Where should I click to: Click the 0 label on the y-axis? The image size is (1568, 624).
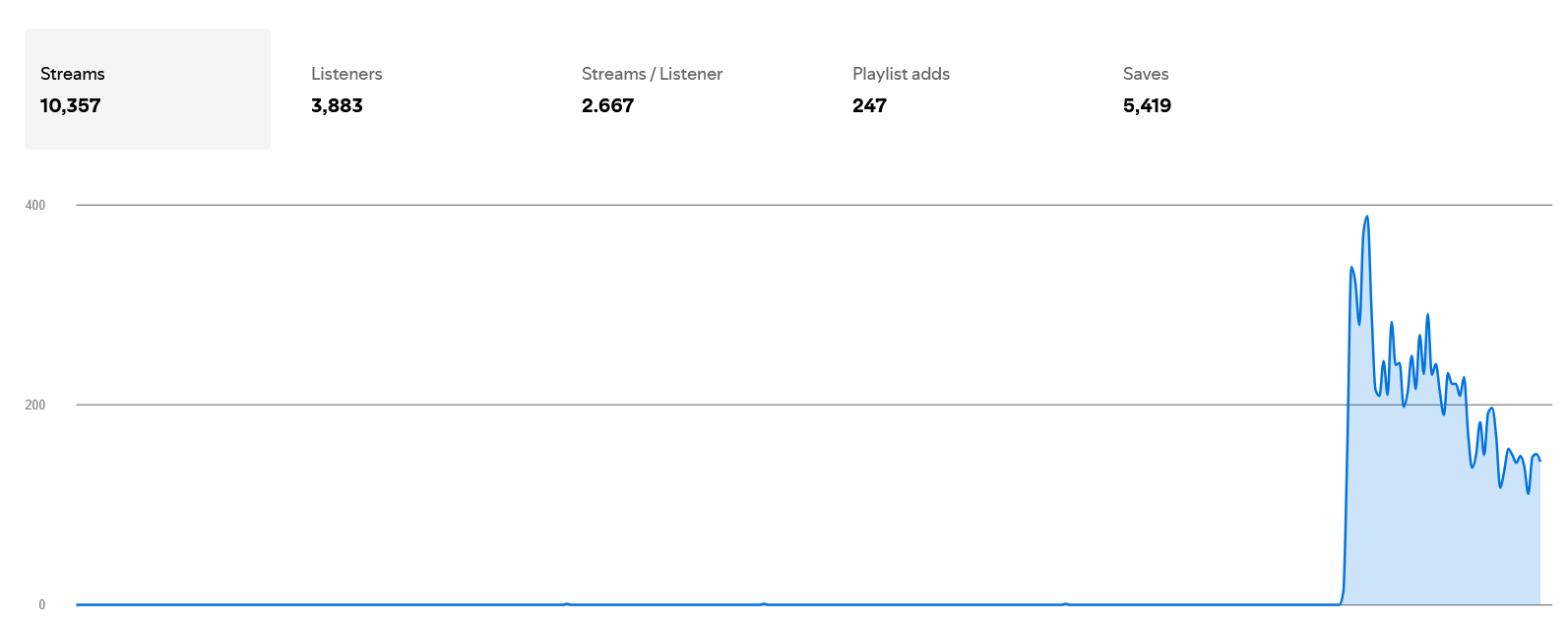41,604
